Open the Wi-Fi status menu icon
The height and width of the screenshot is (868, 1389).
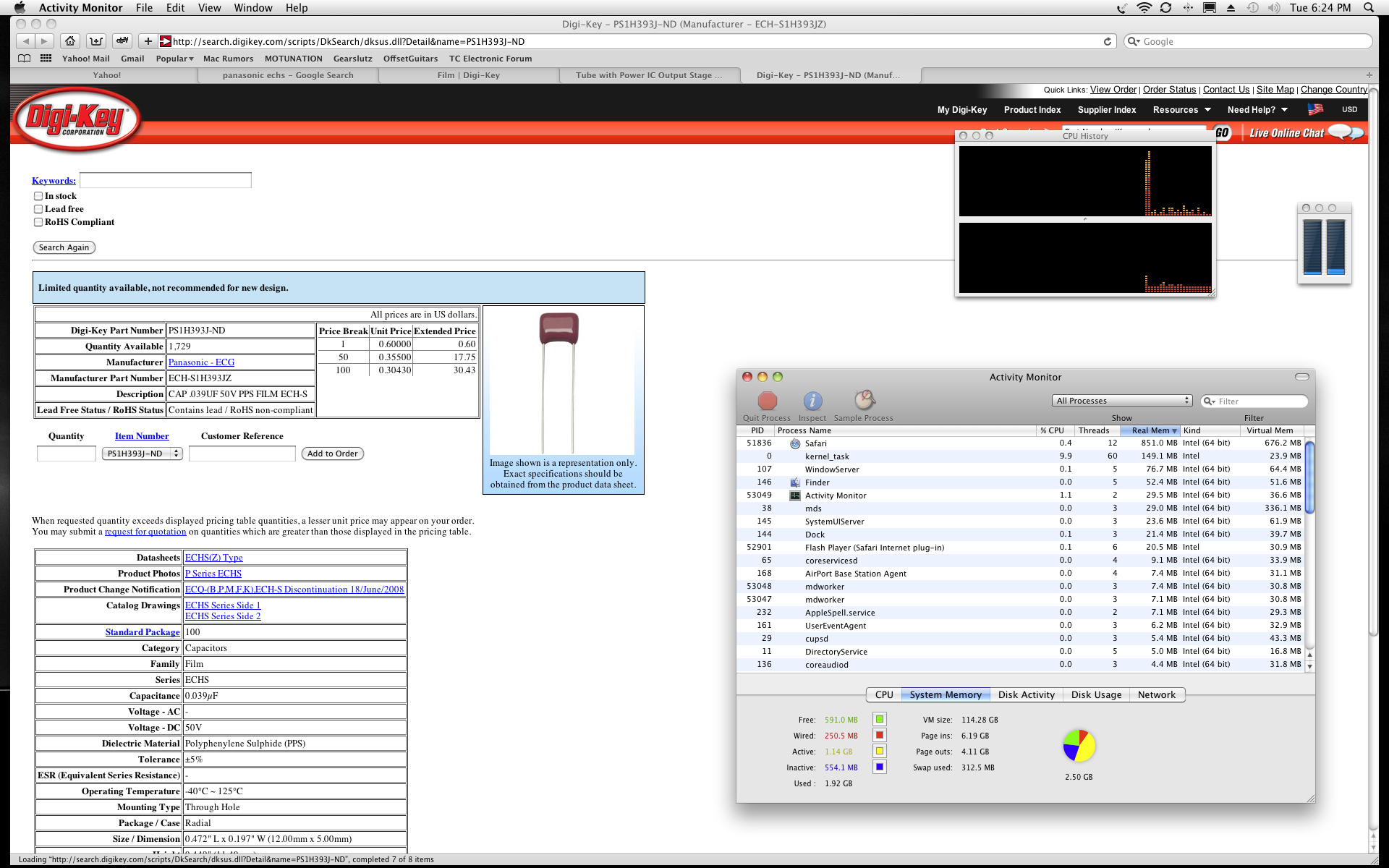point(1144,7)
